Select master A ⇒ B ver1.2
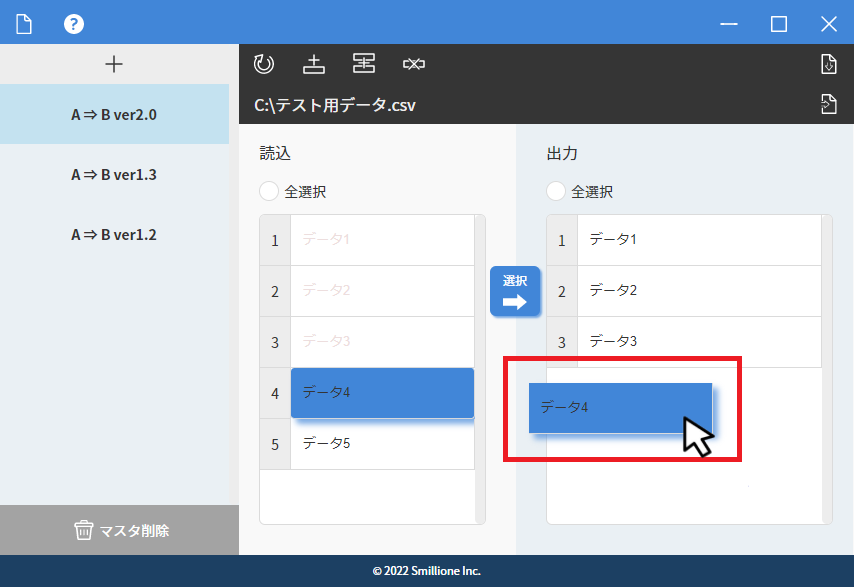 114,235
